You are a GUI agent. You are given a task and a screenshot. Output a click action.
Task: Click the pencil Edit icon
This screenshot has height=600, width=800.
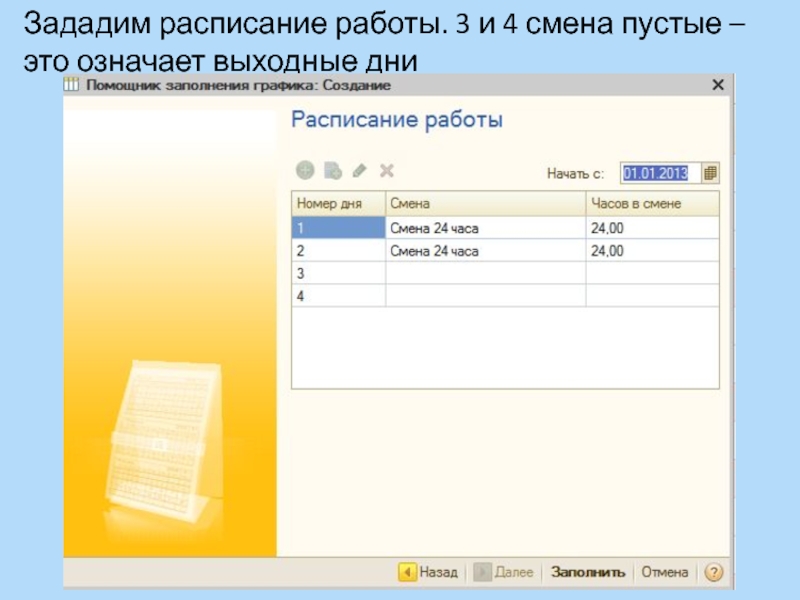[360, 170]
